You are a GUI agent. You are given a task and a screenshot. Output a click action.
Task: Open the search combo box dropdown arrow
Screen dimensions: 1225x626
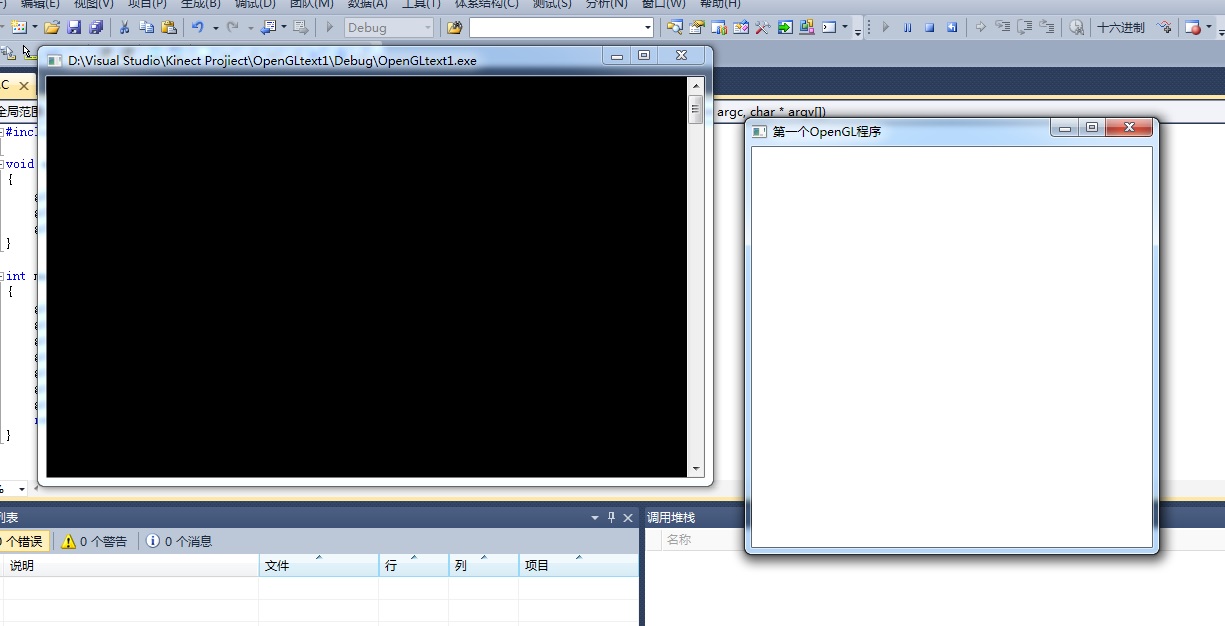click(x=648, y=27)
